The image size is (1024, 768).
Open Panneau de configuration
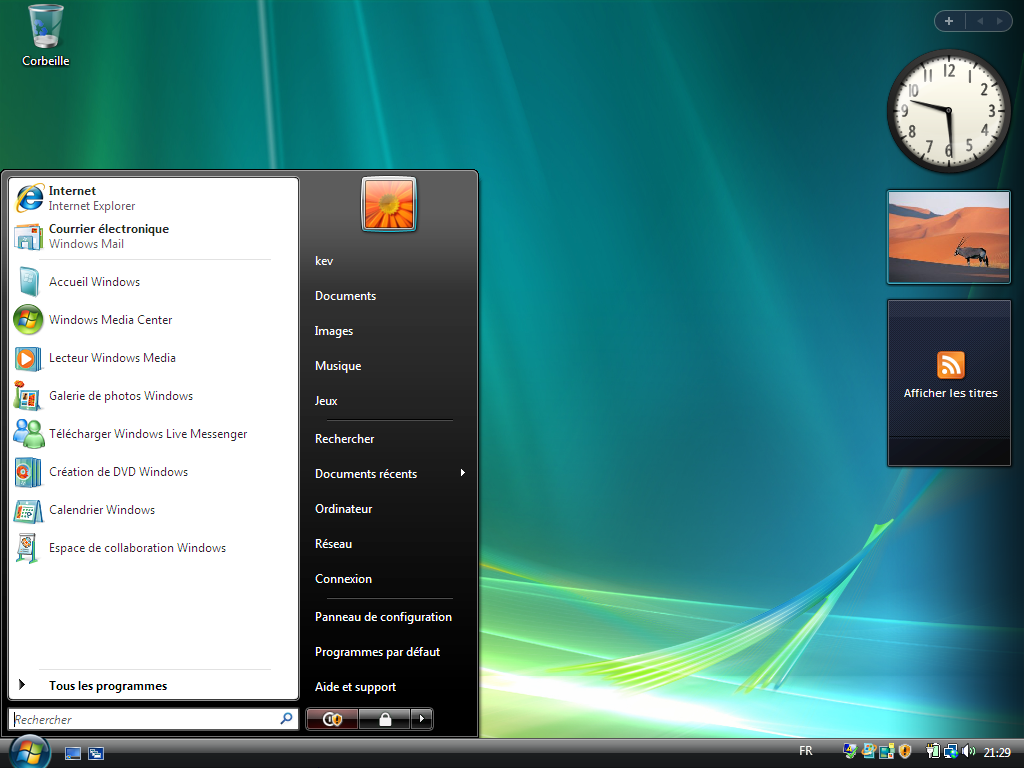tap(383, 616)
